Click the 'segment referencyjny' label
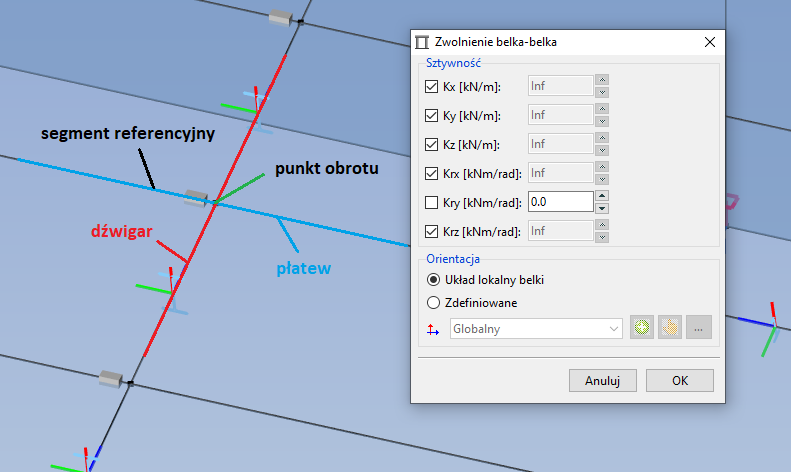 point(128,133)
